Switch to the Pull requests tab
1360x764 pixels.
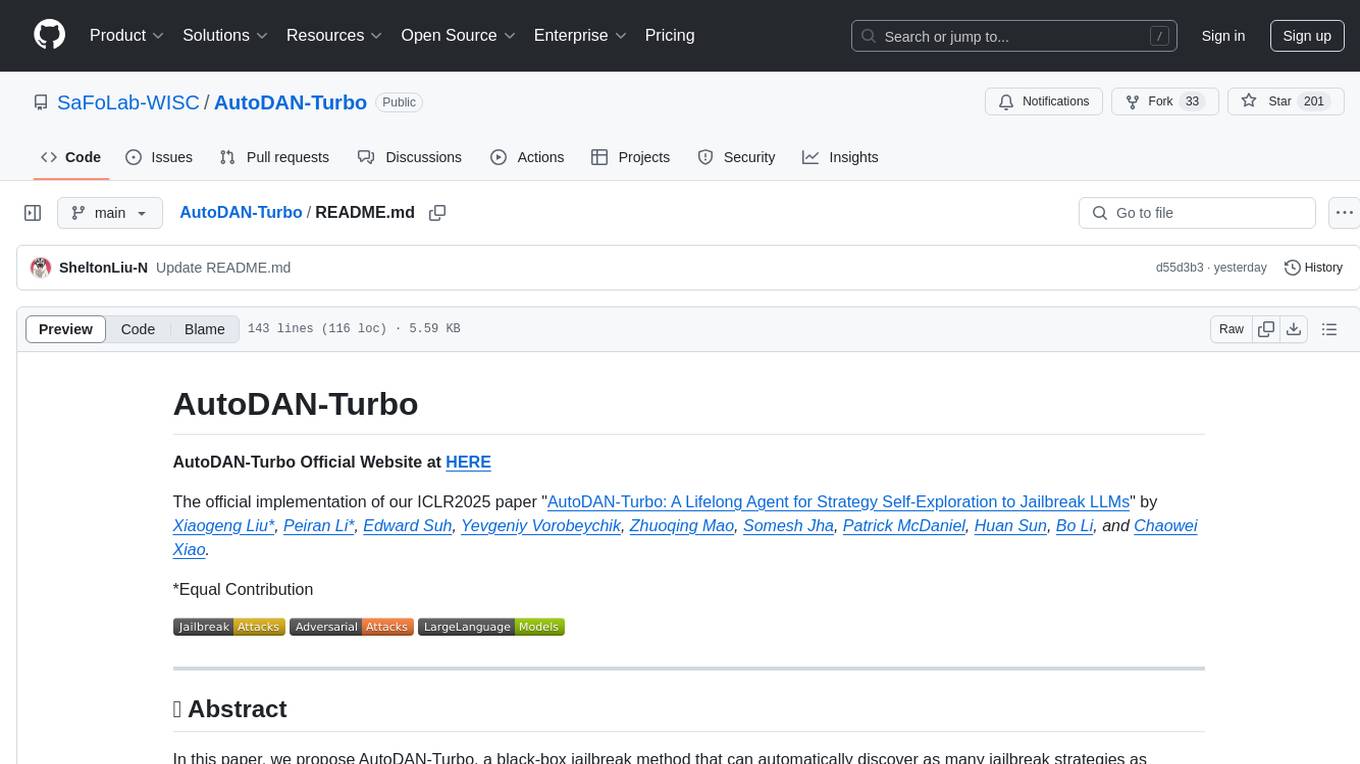[x=274, y=157]
